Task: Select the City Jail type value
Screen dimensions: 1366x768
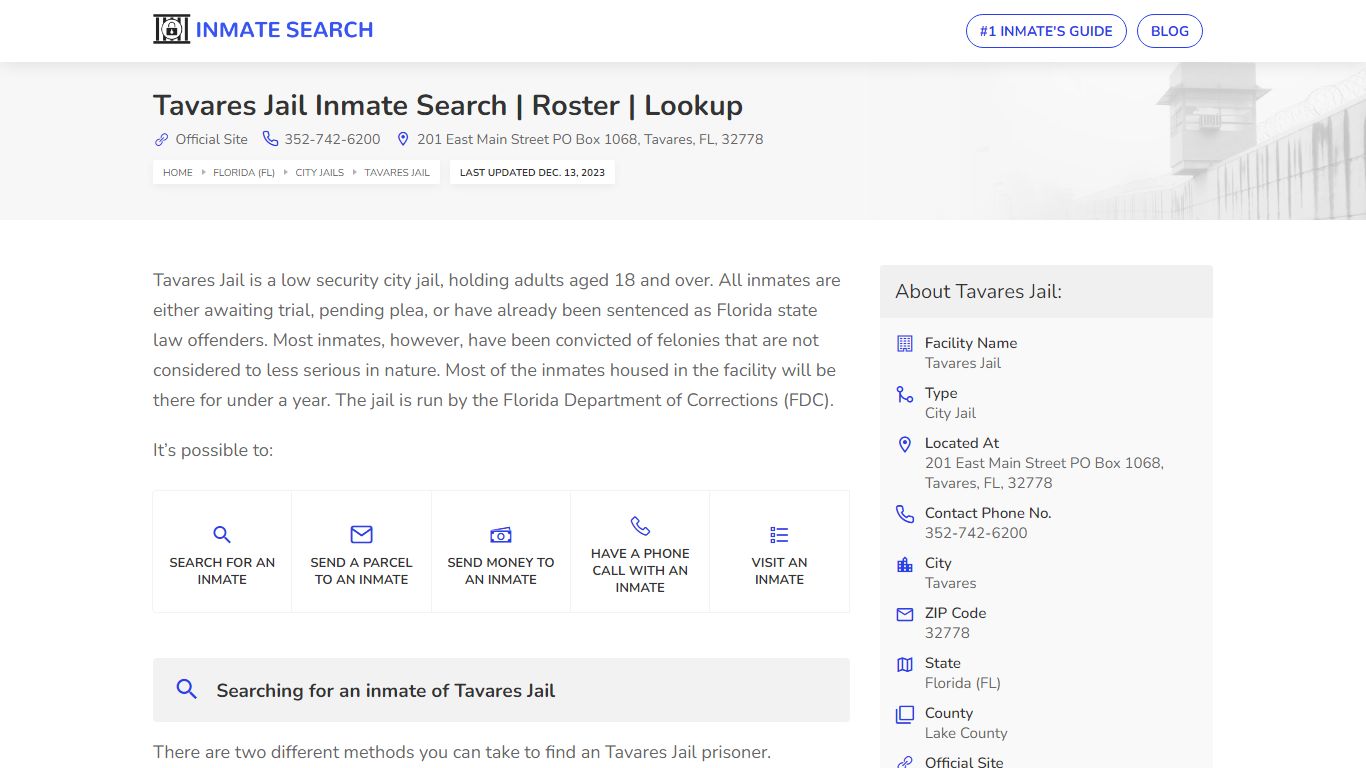Action: point(950,413)
